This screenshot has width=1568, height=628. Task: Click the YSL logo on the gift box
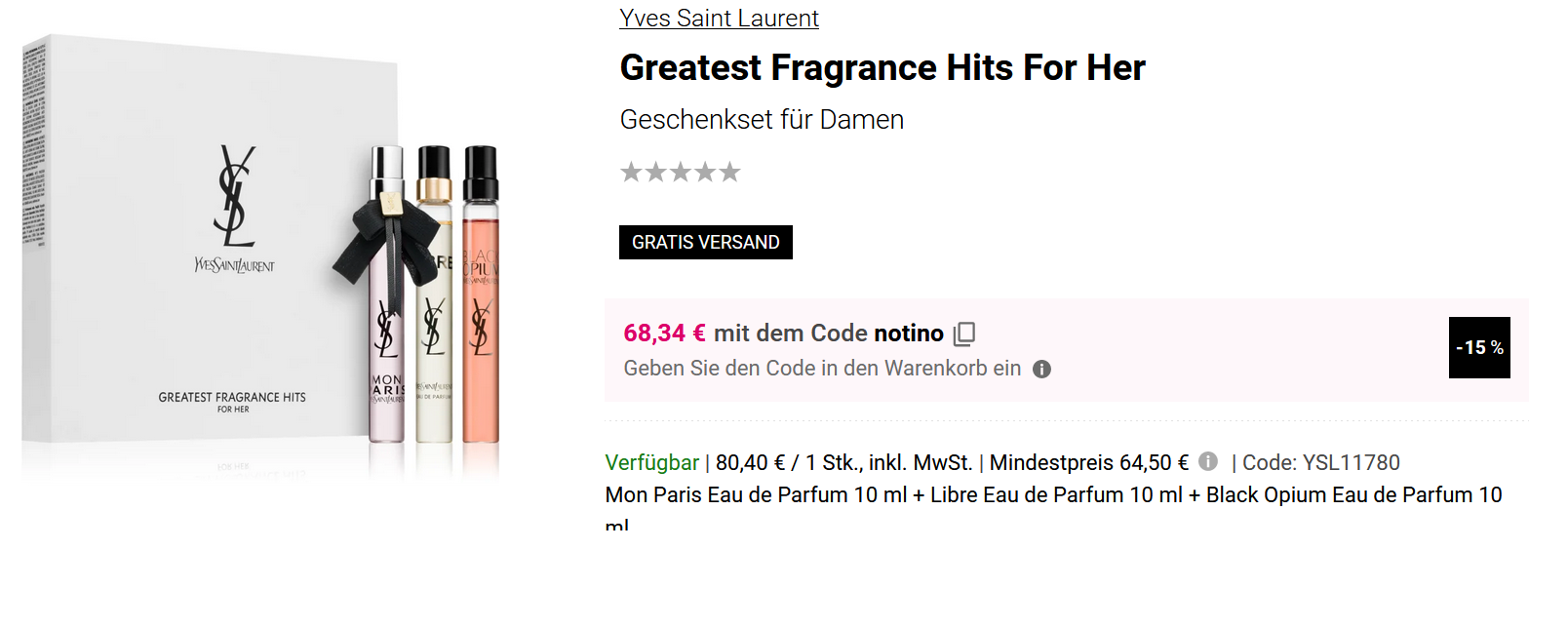coord(234,196)
